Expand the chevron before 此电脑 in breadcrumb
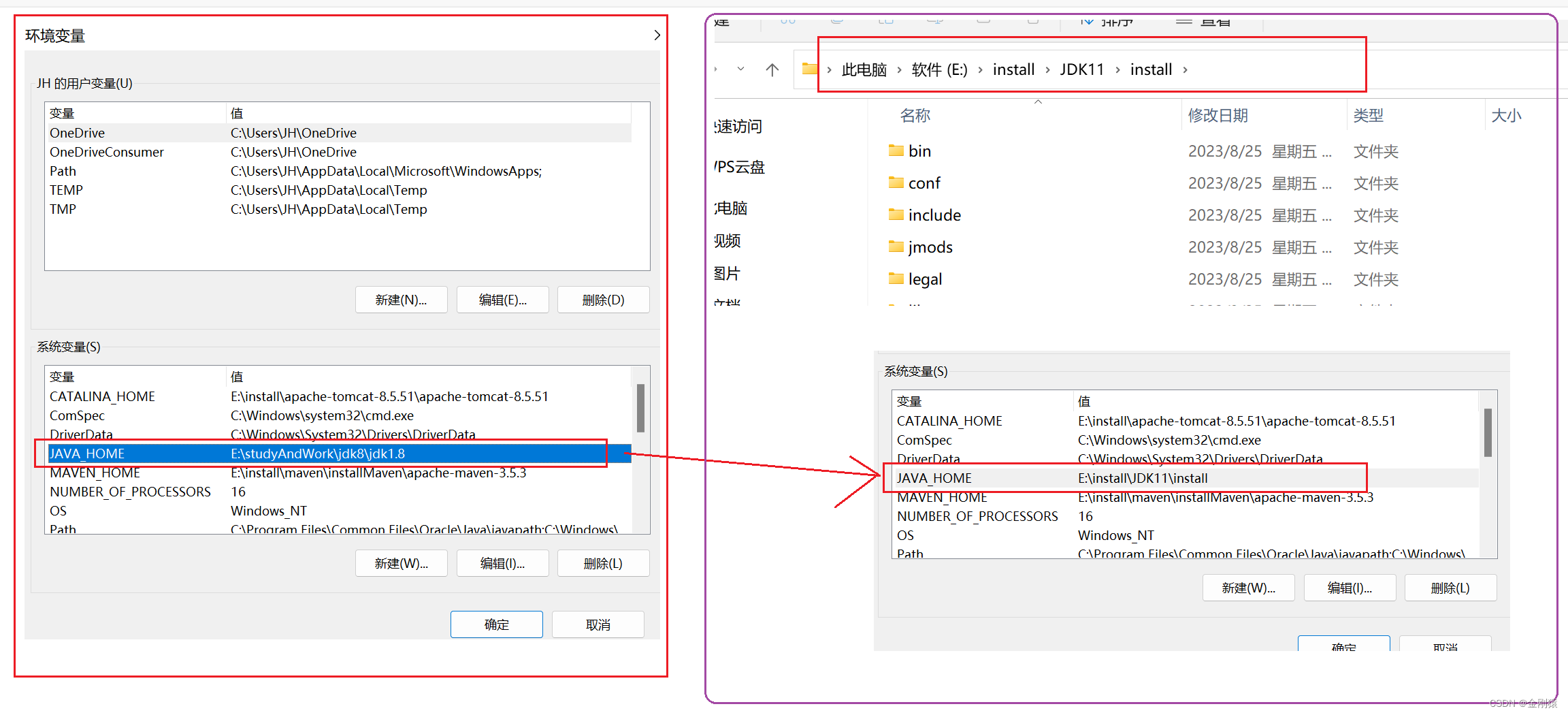The height and width of the screenshot is (715, 1568). pos(829,69)
